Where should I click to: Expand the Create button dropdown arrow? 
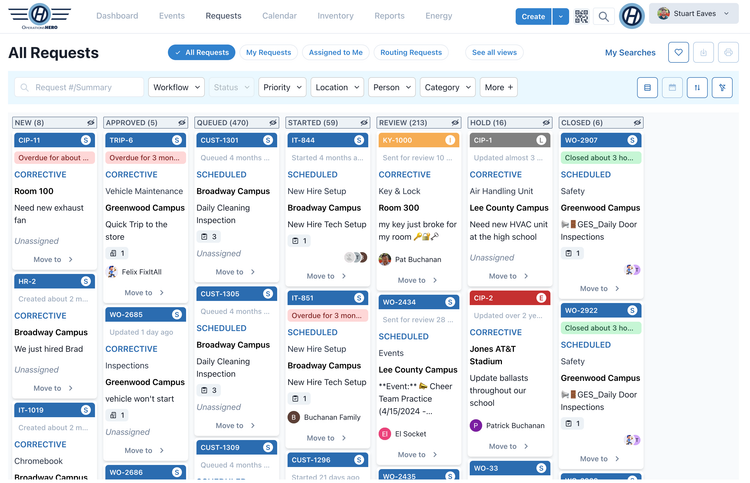560,16
